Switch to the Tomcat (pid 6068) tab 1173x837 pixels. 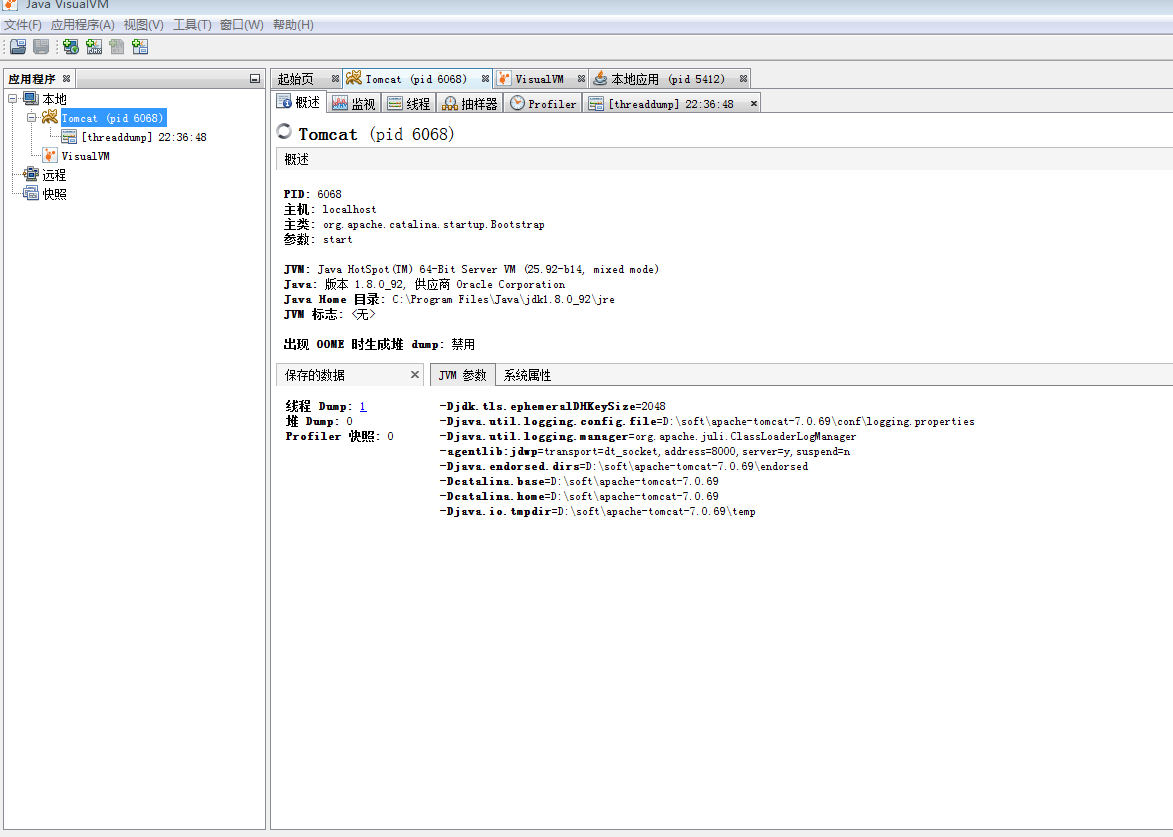(x=415, y=79)
